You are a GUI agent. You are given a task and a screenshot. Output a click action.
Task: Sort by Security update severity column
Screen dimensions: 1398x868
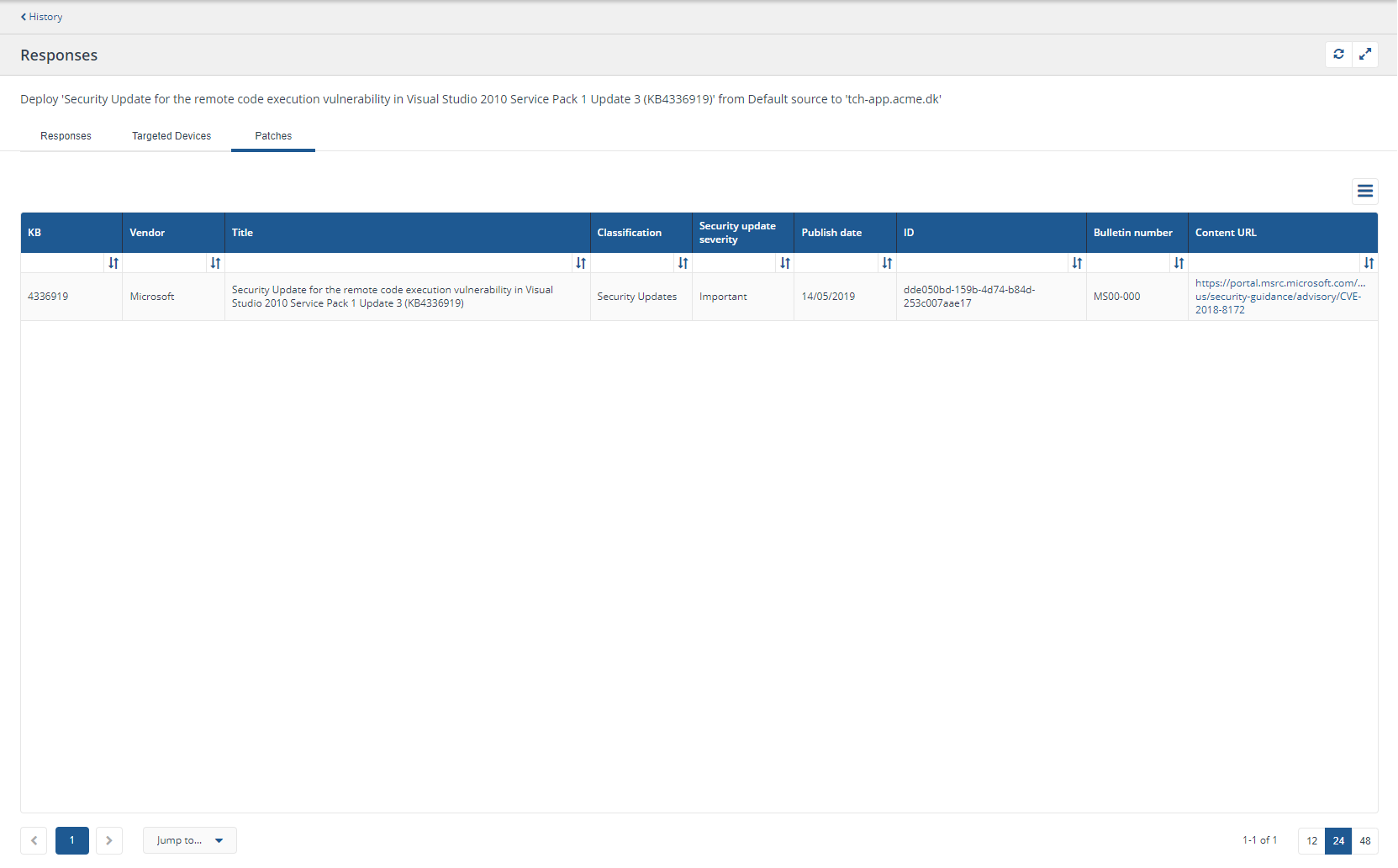(x=785, y=263)
